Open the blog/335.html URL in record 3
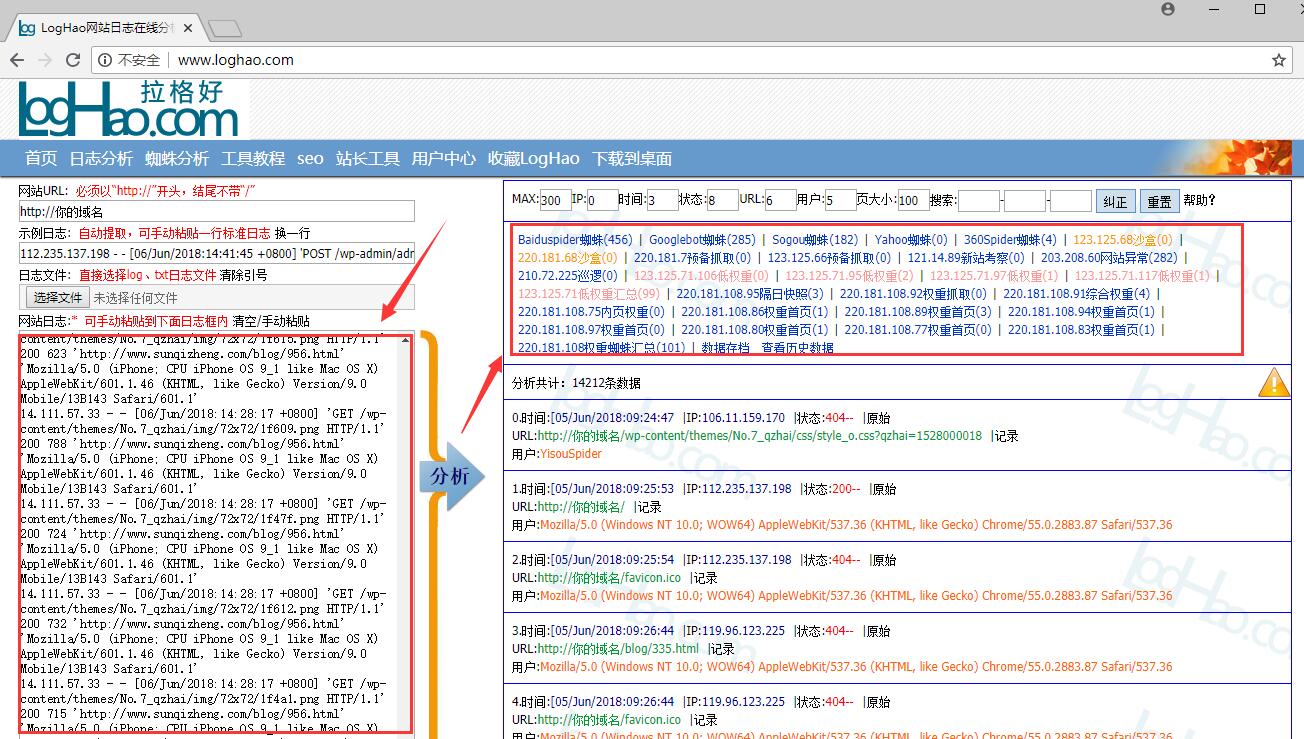The width and height of the screenshot is (1304, 739). (x=618, y=649)
